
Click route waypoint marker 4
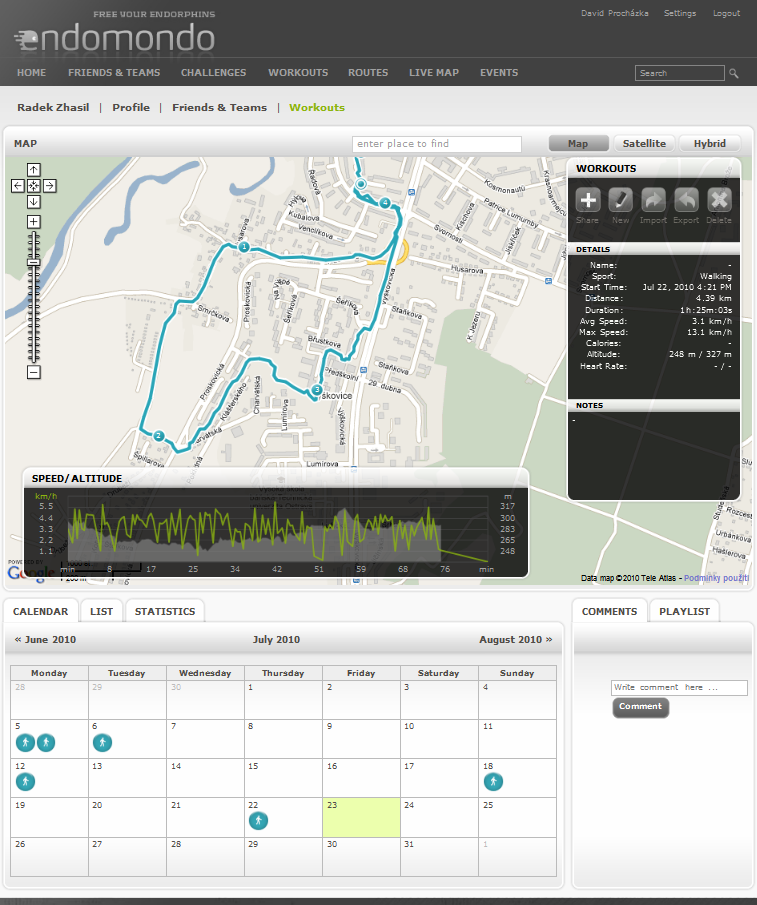pos(385,203)
